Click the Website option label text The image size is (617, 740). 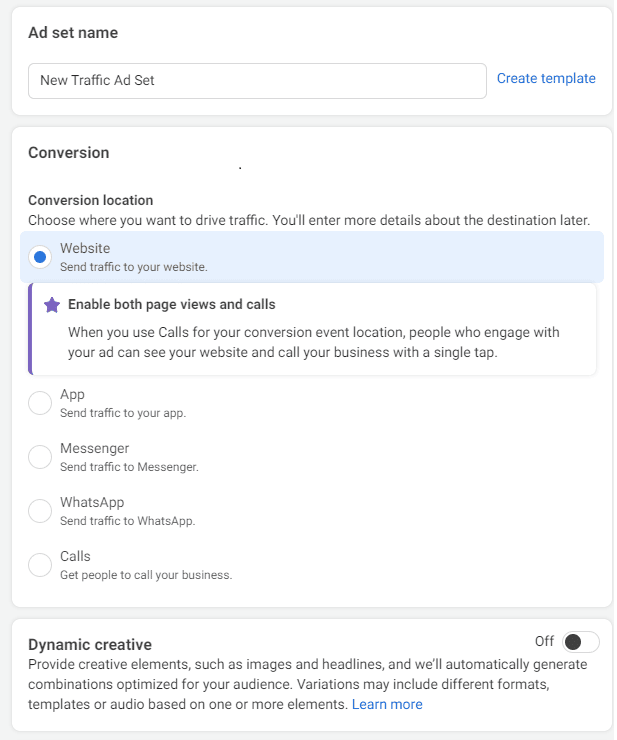pyautogui.click(x=85, y=248)
